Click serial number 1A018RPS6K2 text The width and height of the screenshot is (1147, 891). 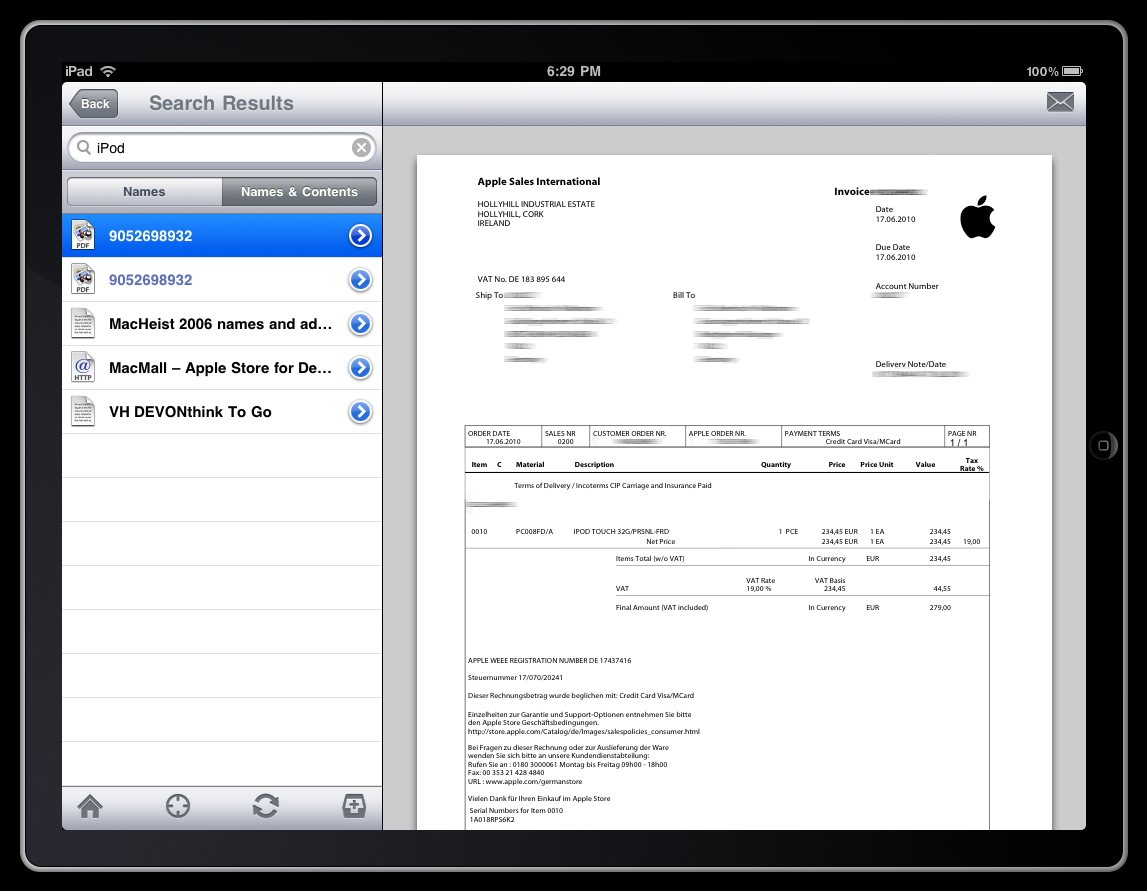(492, 820)
